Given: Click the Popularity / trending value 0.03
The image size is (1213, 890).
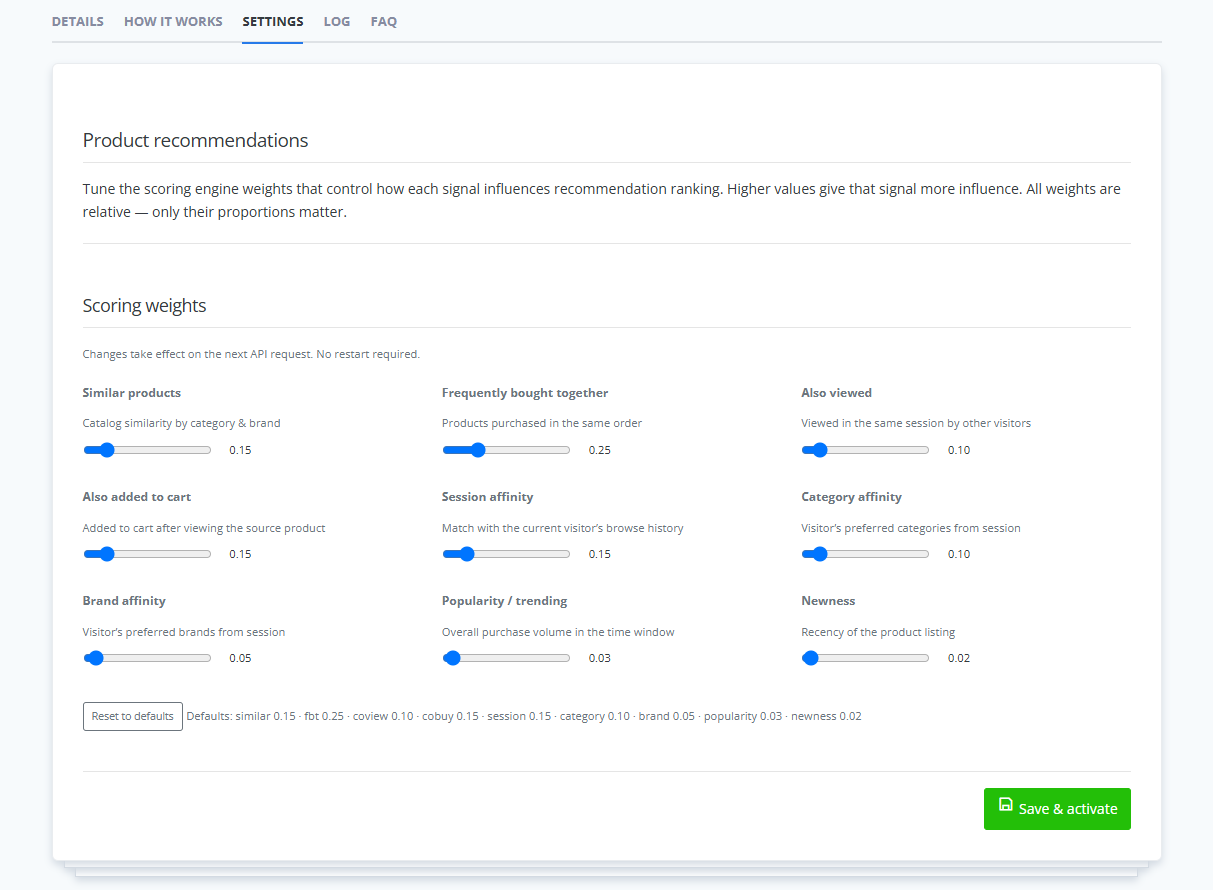Looking at the screenshot, I should 599,658.
